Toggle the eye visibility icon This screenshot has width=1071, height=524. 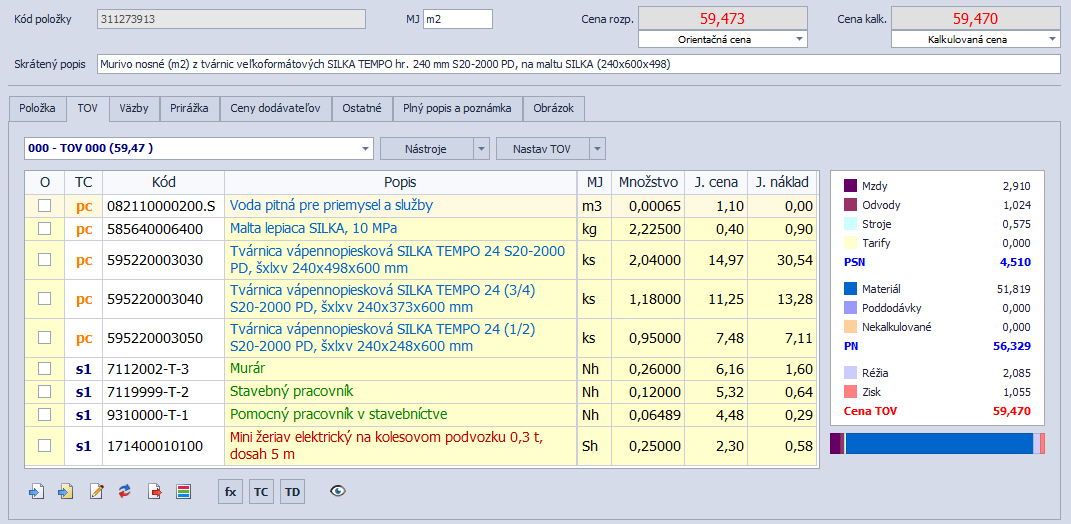[338, 491]
